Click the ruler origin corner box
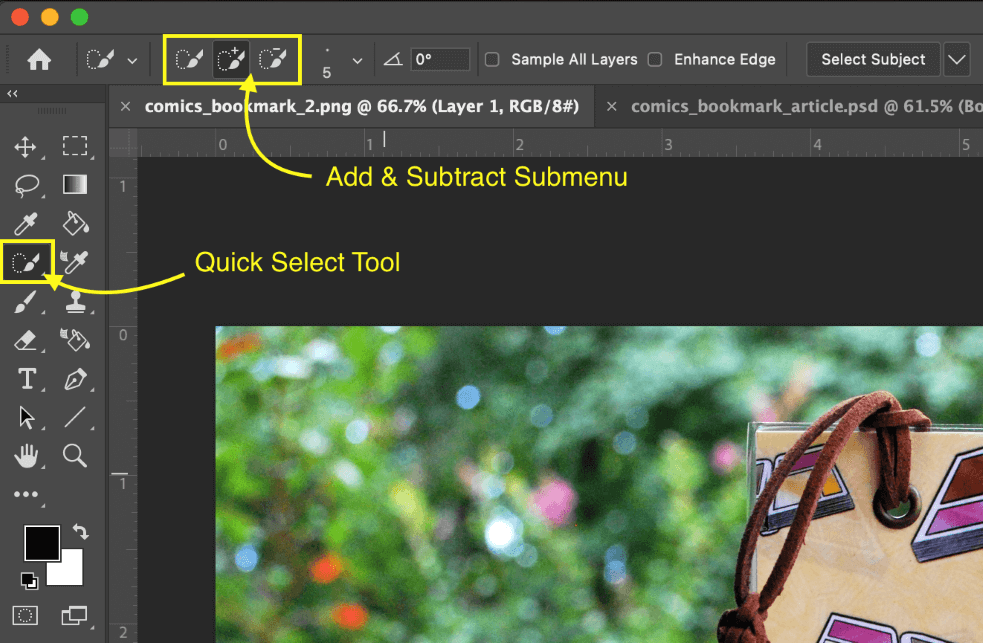The image size is (983, 643). point(124,143)
